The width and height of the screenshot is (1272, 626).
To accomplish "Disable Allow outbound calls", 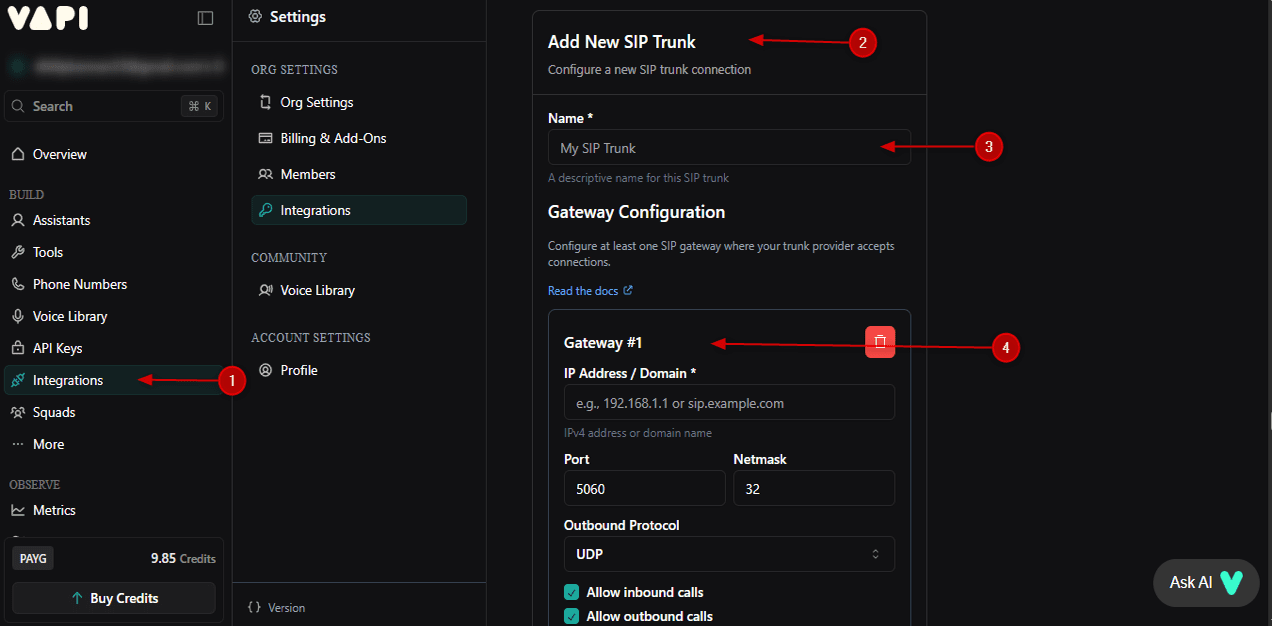I will [x=571, y=616].
